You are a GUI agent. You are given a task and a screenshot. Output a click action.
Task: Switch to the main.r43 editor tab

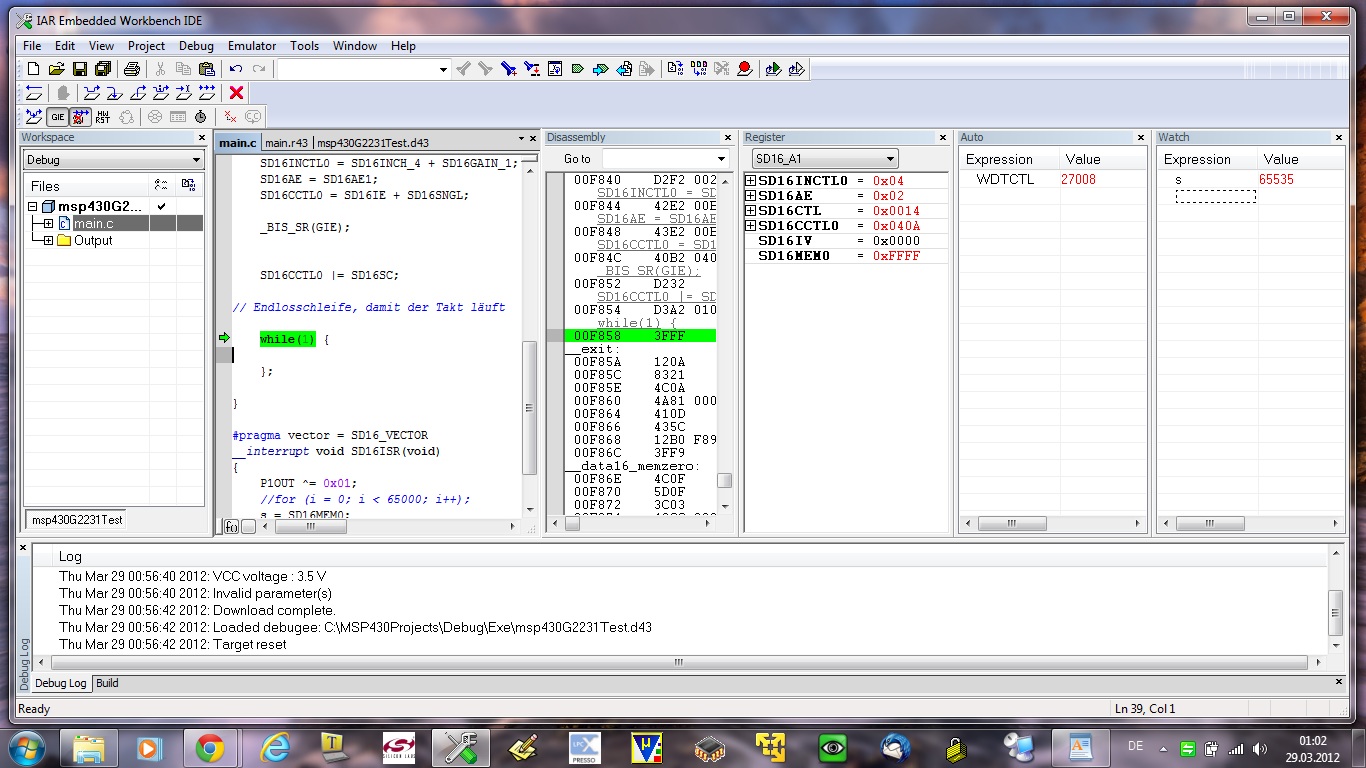[286, 143]
